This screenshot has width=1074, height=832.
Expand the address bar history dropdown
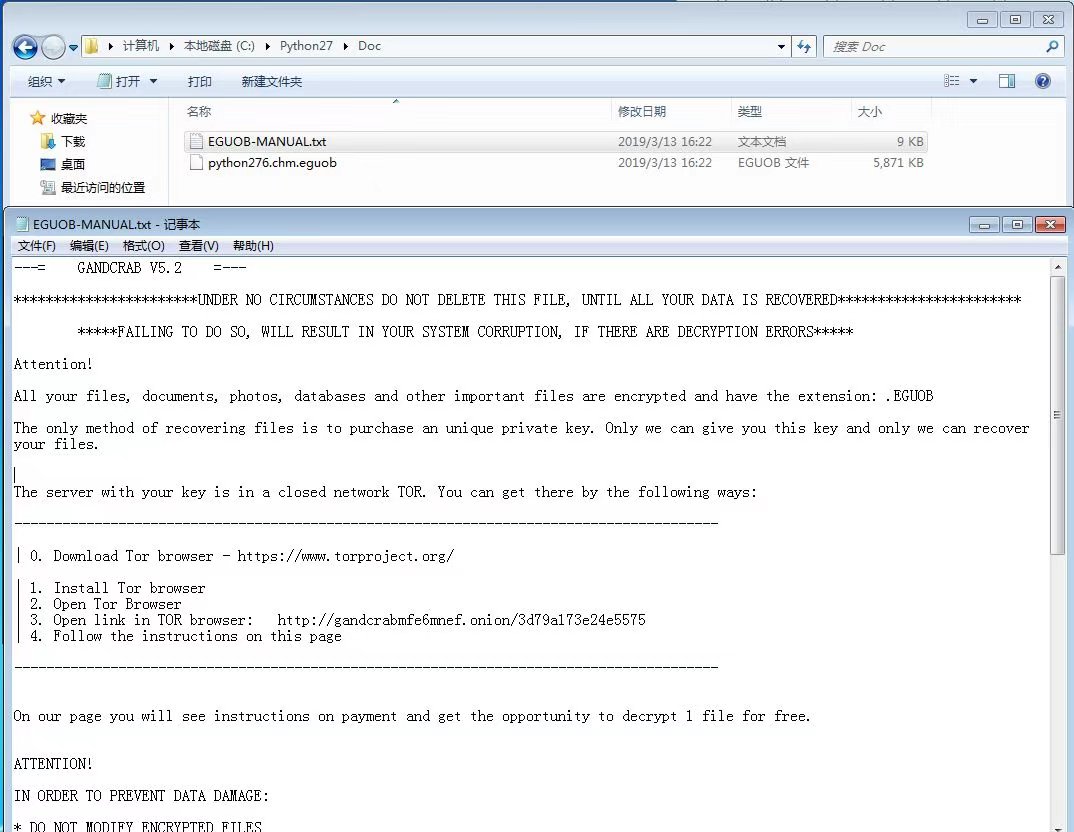pyautogui.click(x=782, y=47)
